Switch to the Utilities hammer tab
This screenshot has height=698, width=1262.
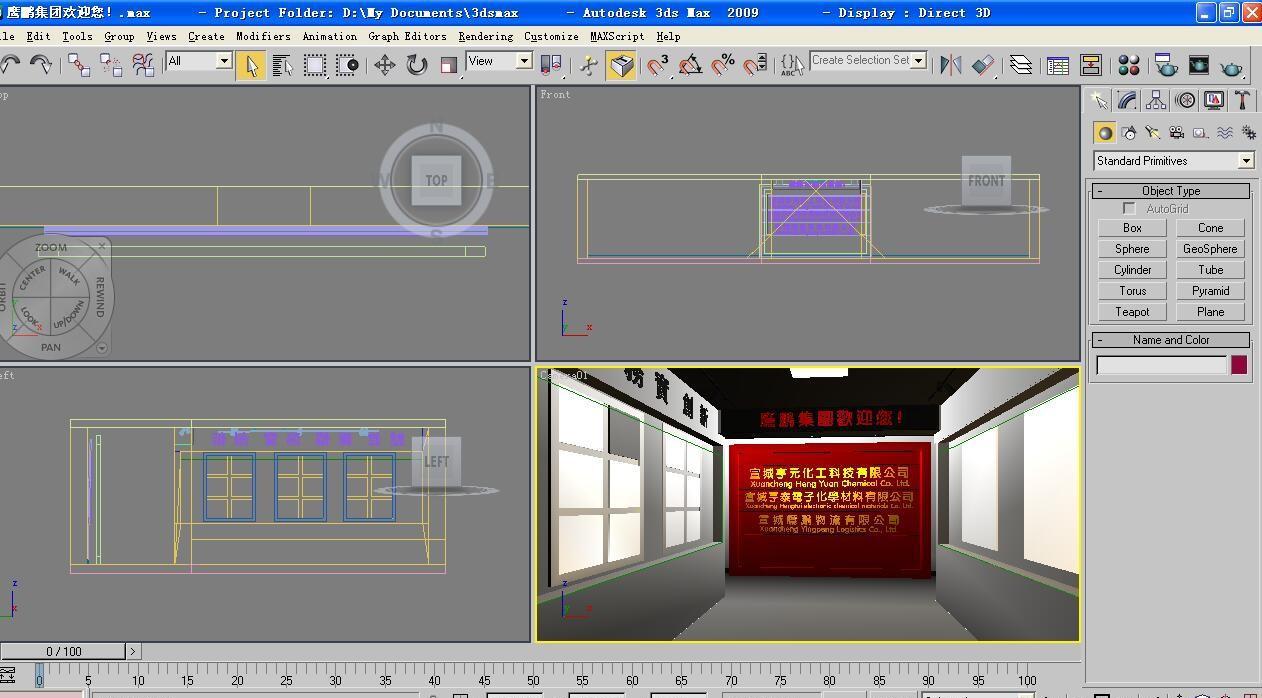1242,100
